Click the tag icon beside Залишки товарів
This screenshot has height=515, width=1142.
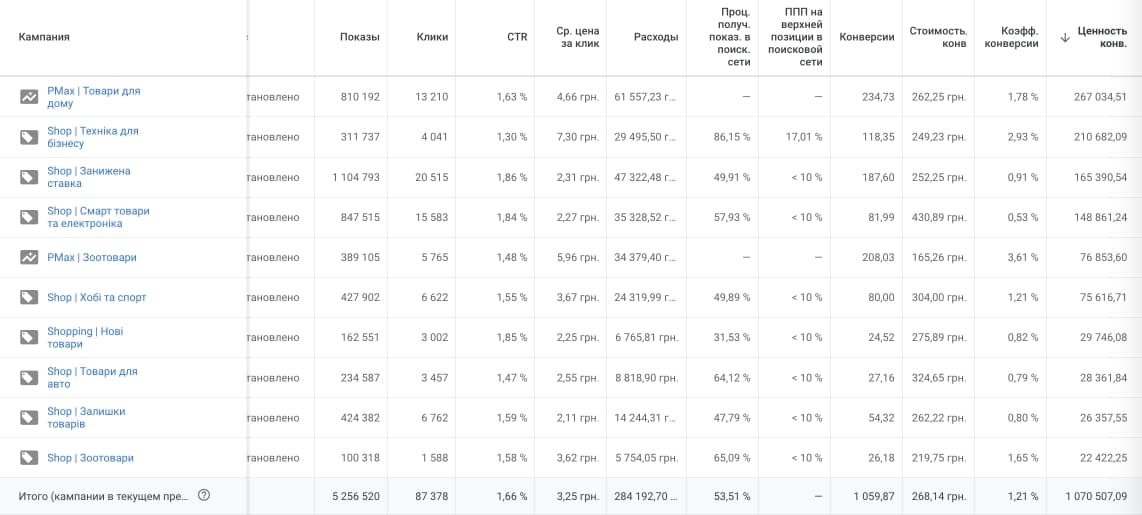29,417
